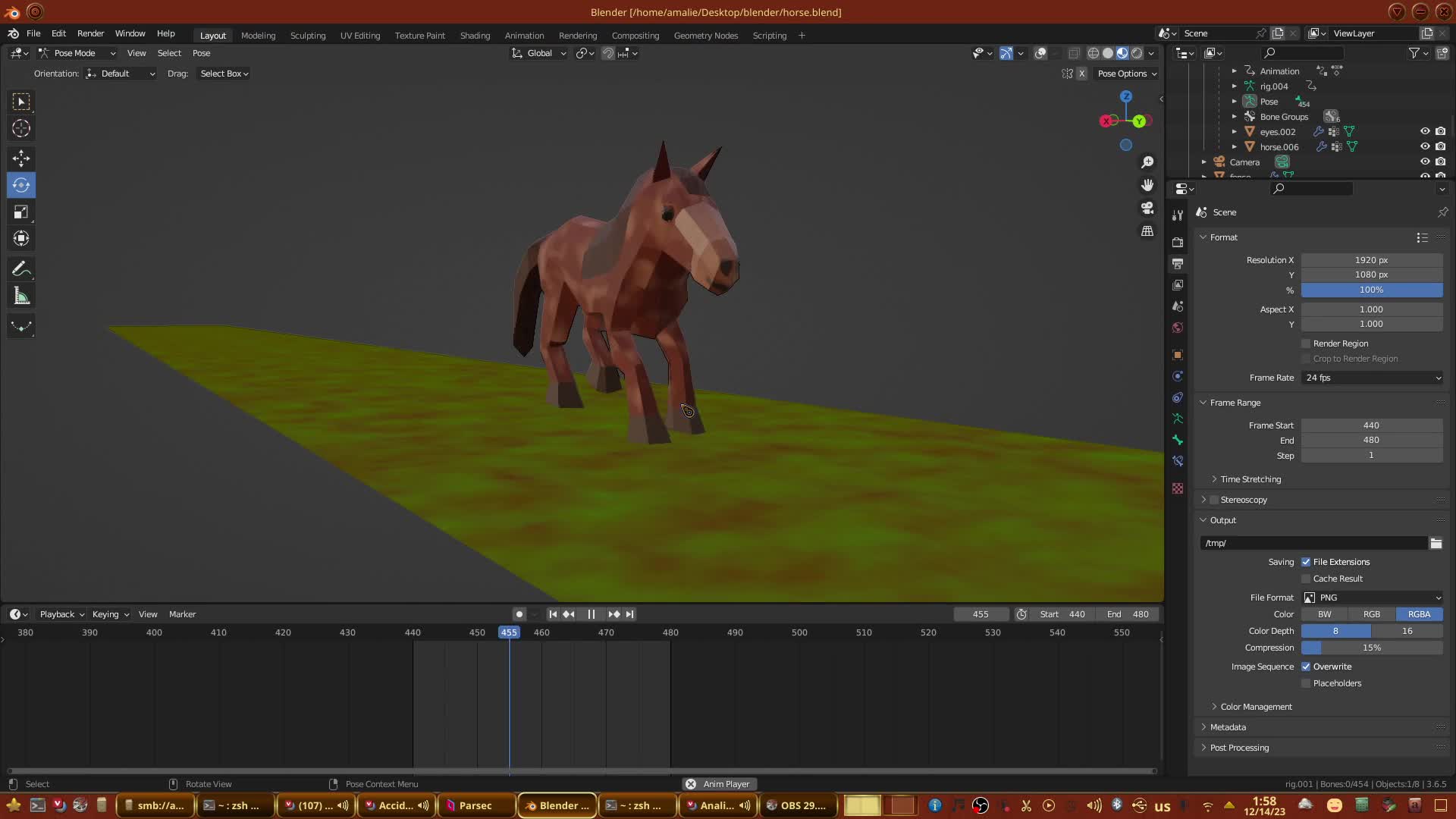This screenshot has width=1456, height=819.
Task: Choose RGB color mode button
Action: pos(1371,614)
